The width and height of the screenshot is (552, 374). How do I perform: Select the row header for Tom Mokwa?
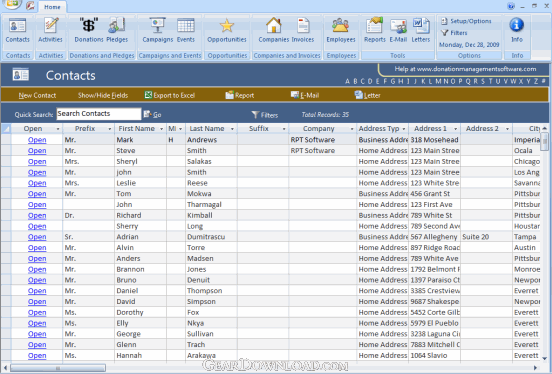6,194
